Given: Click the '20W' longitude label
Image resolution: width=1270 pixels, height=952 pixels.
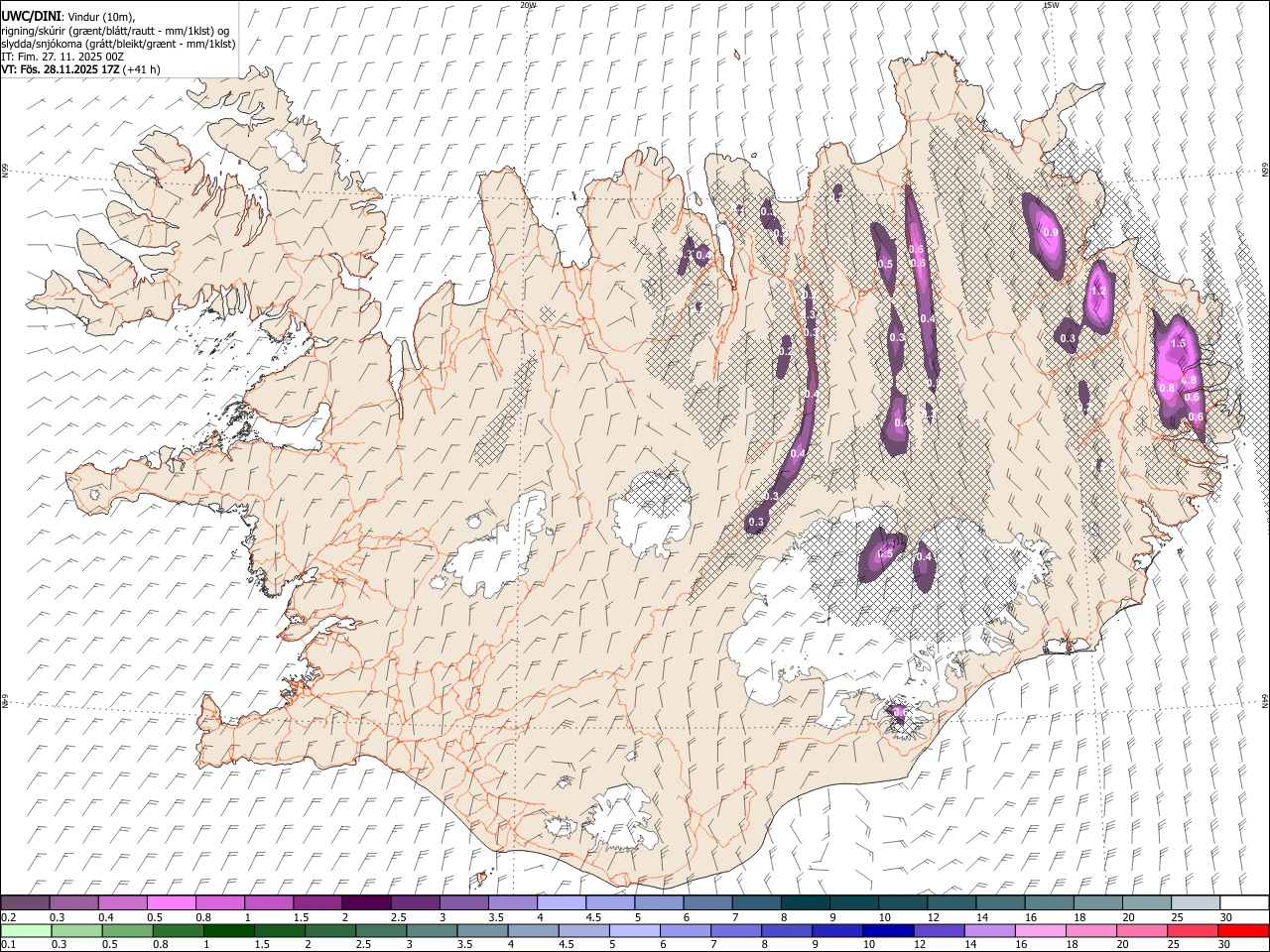Looking at the screenshot, I should click(x=528, y=5).
